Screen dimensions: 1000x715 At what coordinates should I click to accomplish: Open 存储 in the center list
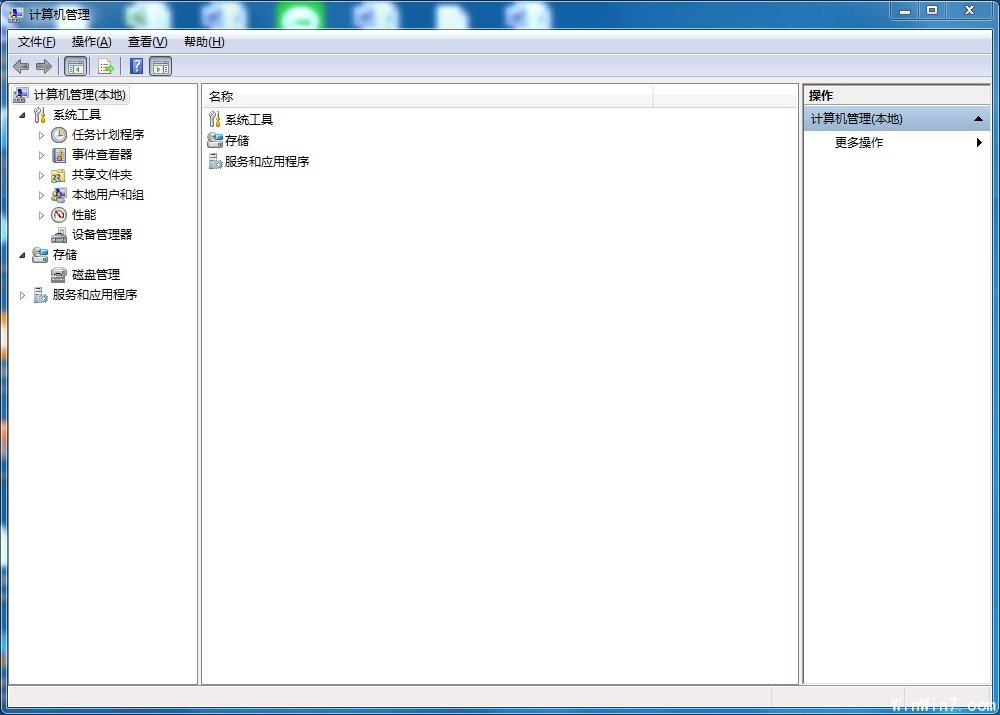(236, 141)
